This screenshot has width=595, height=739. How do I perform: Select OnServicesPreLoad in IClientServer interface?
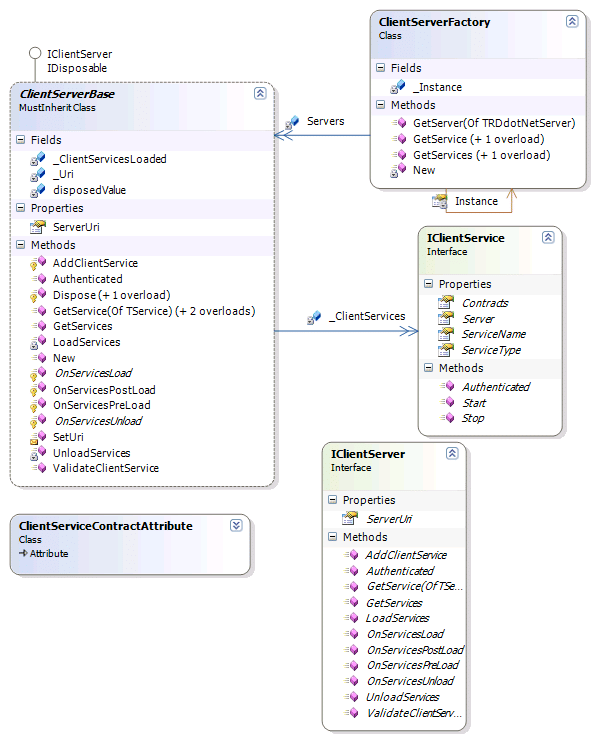coord(413,665)
